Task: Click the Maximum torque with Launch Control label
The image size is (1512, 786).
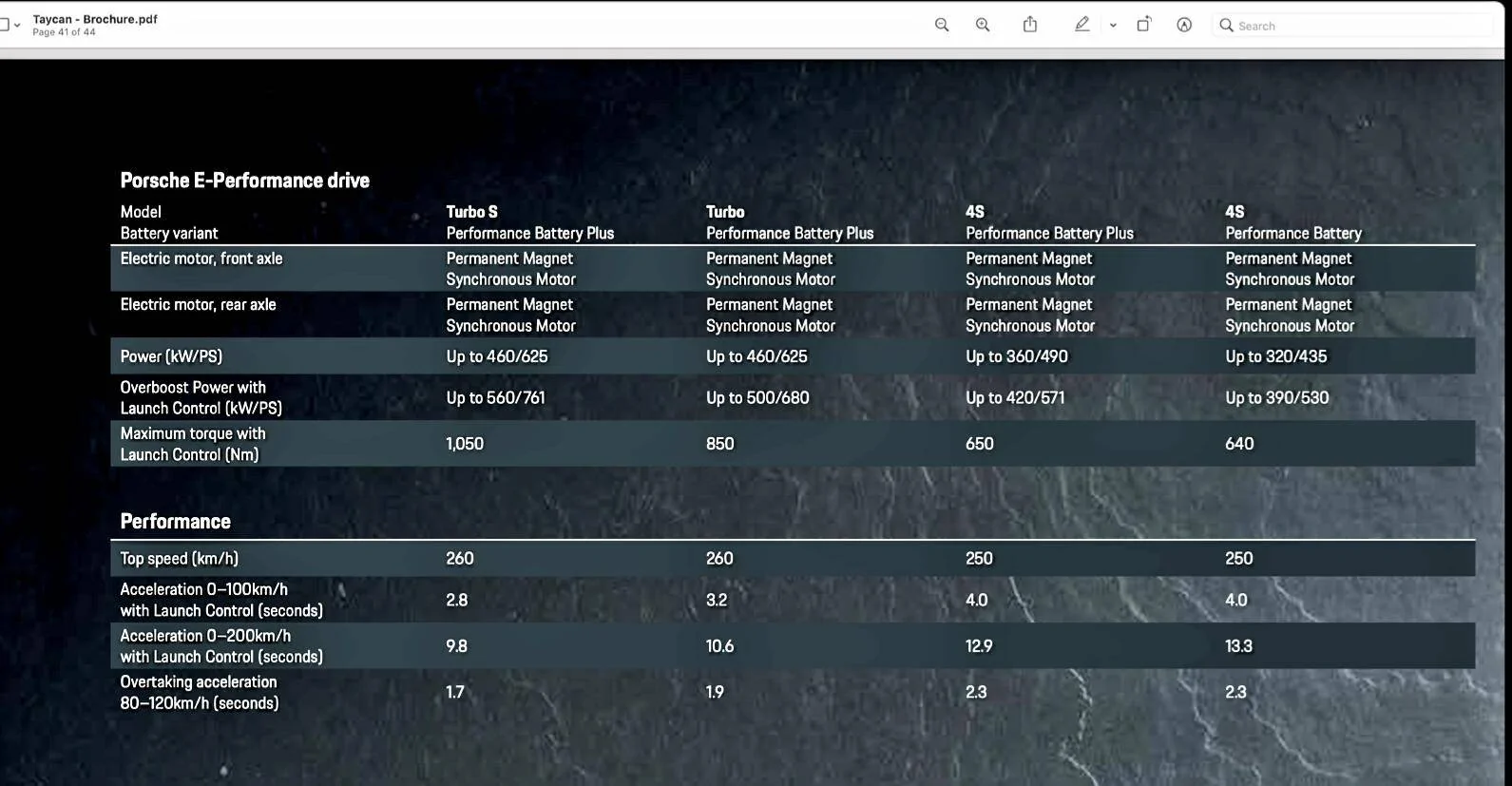Action: pos(193,444)
